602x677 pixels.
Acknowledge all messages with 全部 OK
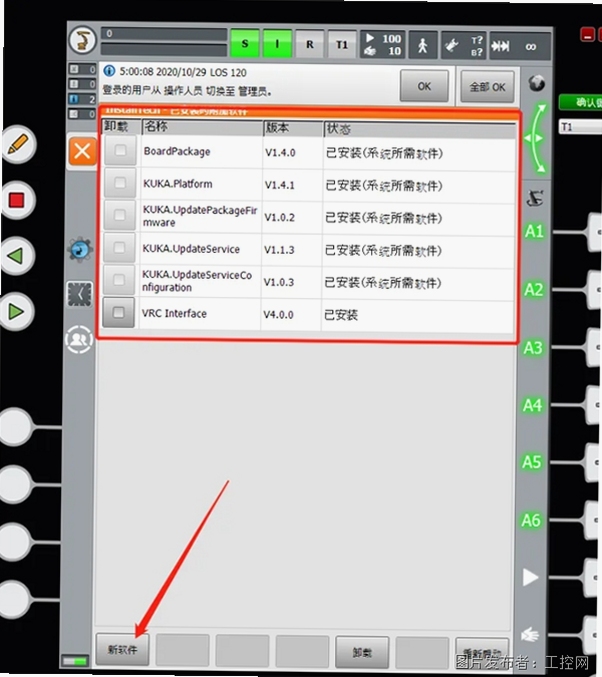(487, 87)
